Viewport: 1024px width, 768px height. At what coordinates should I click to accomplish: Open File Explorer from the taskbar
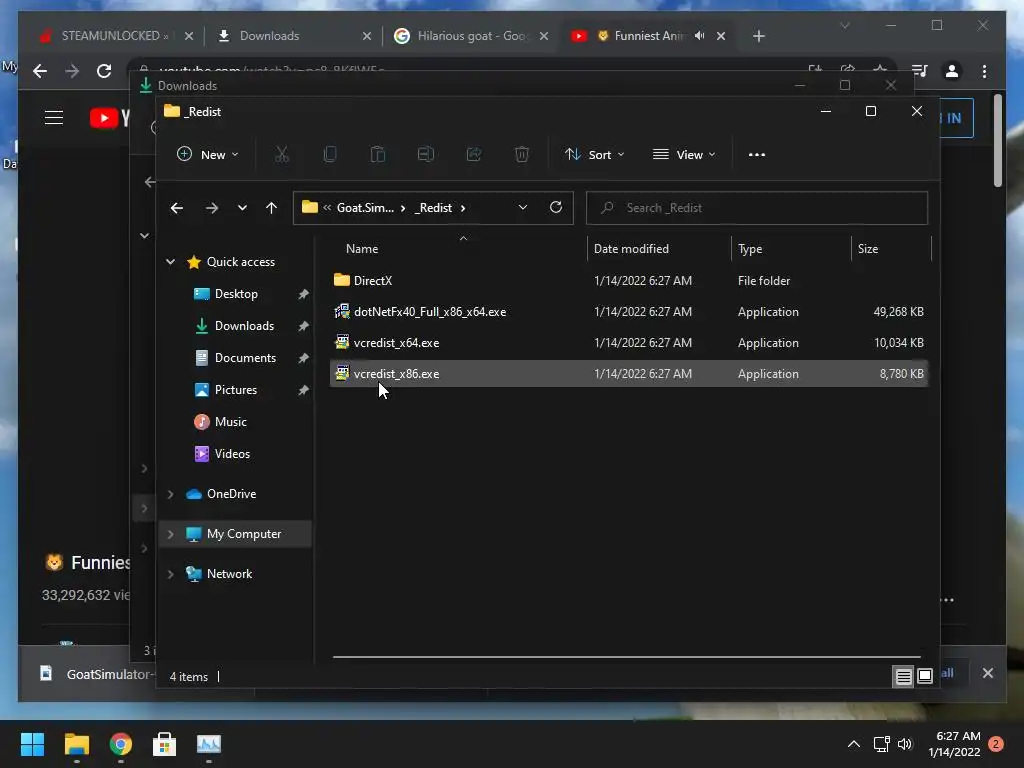(76, 744)
